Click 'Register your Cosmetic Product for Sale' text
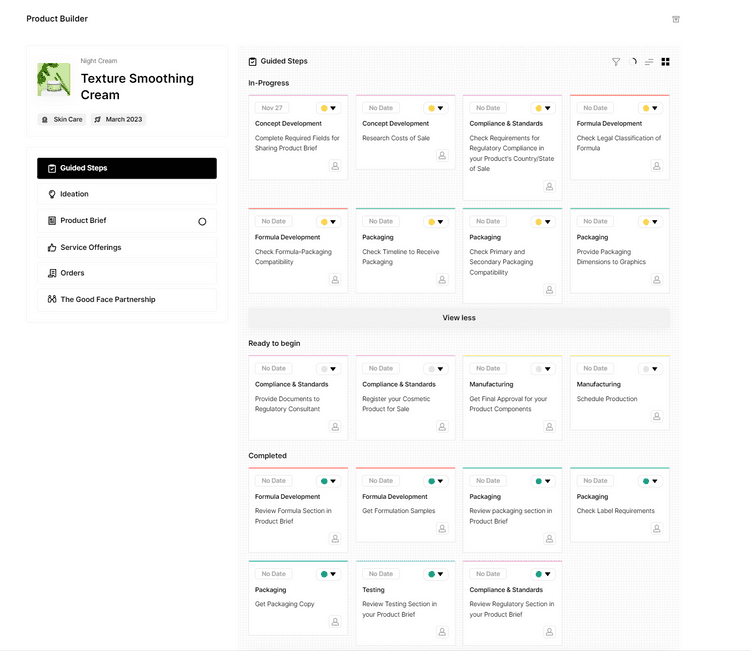The image size is (750, 651). click(396, 404)
